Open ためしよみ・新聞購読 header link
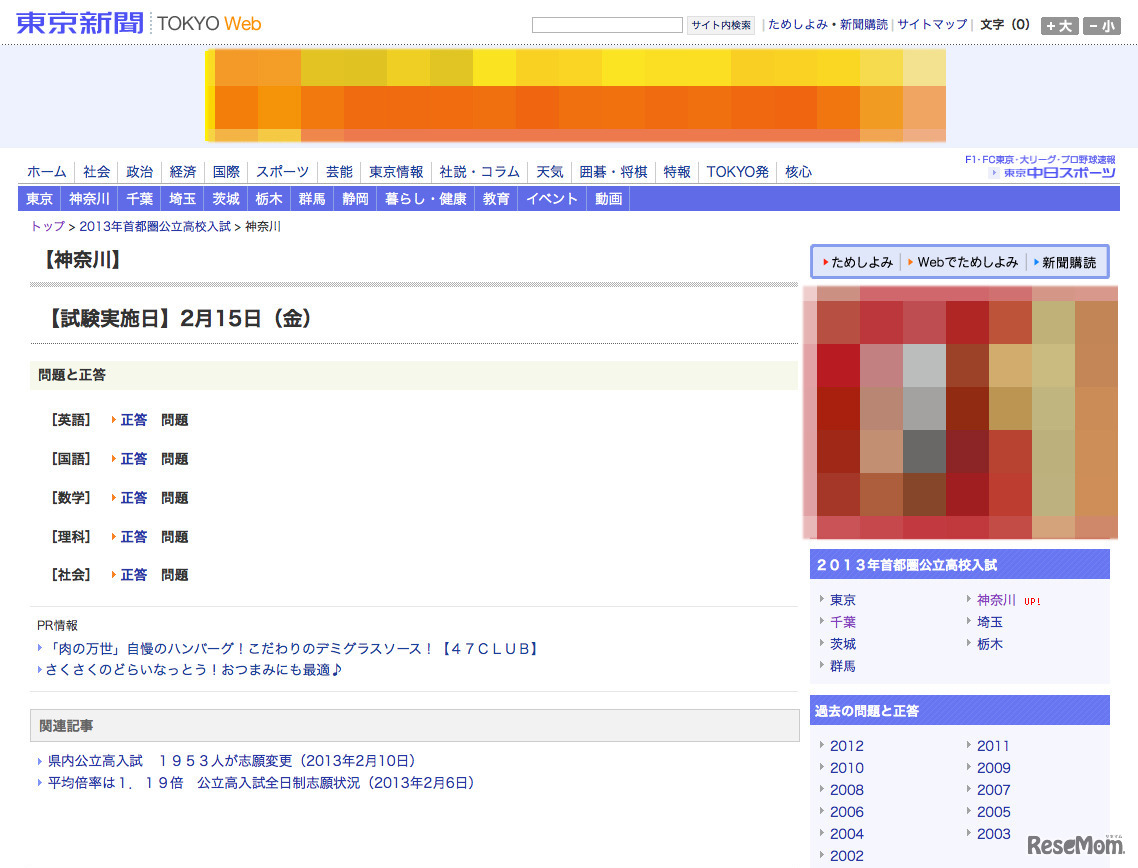The height and width of the screenshot is (868, 1138). (x=827, y=25)
